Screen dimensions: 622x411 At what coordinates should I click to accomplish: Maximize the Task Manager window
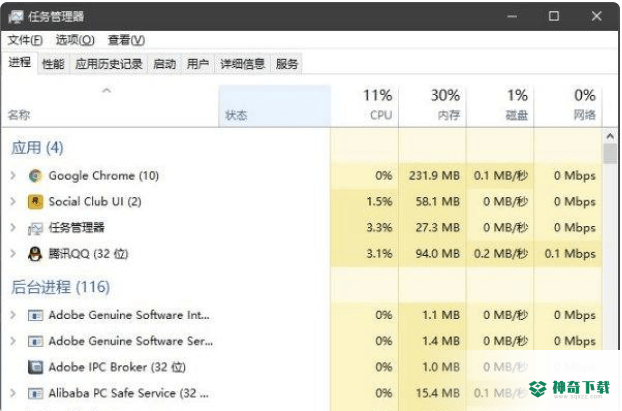(x=554, y=16)
